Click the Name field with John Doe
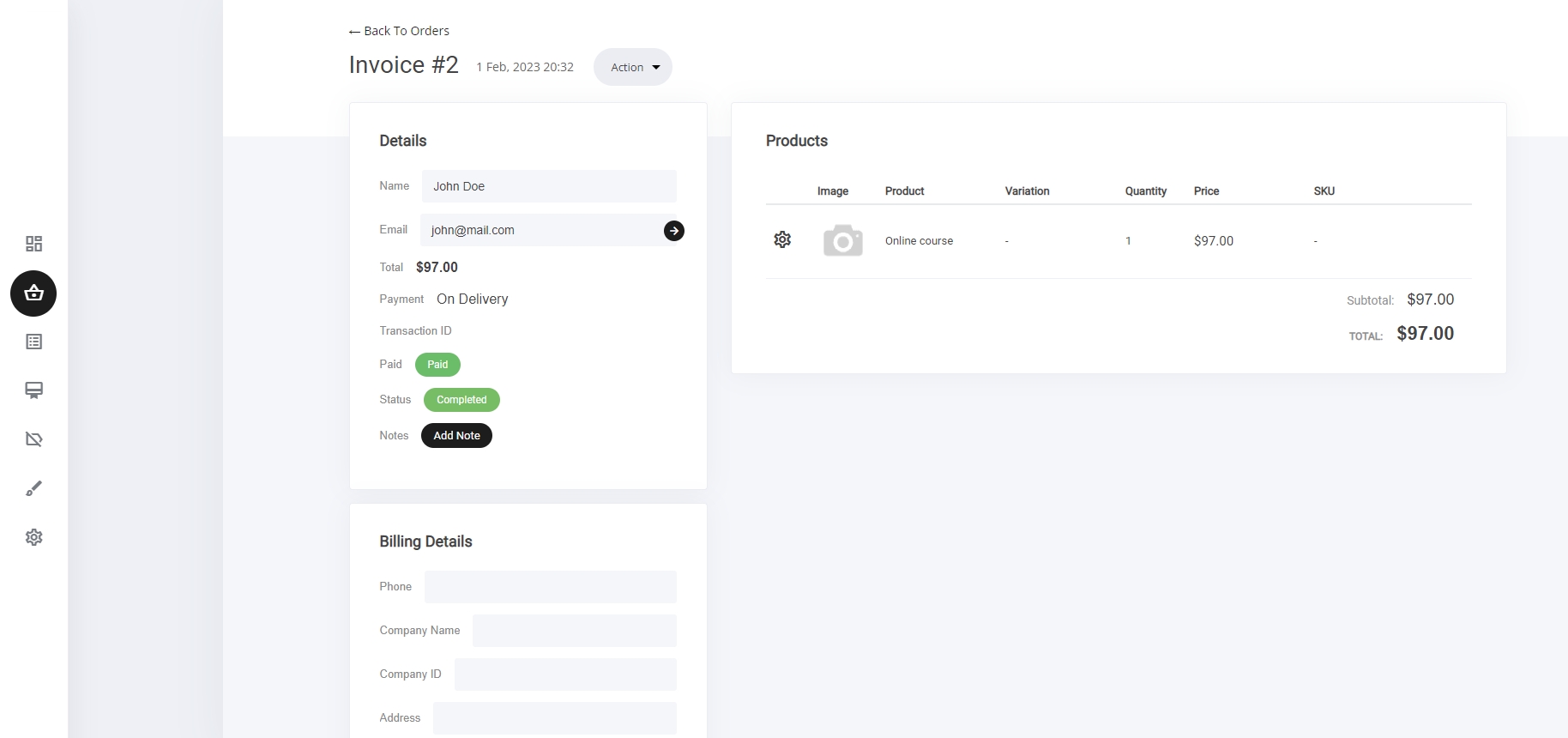Screen dimensions: 1568x738 point(549,186)
